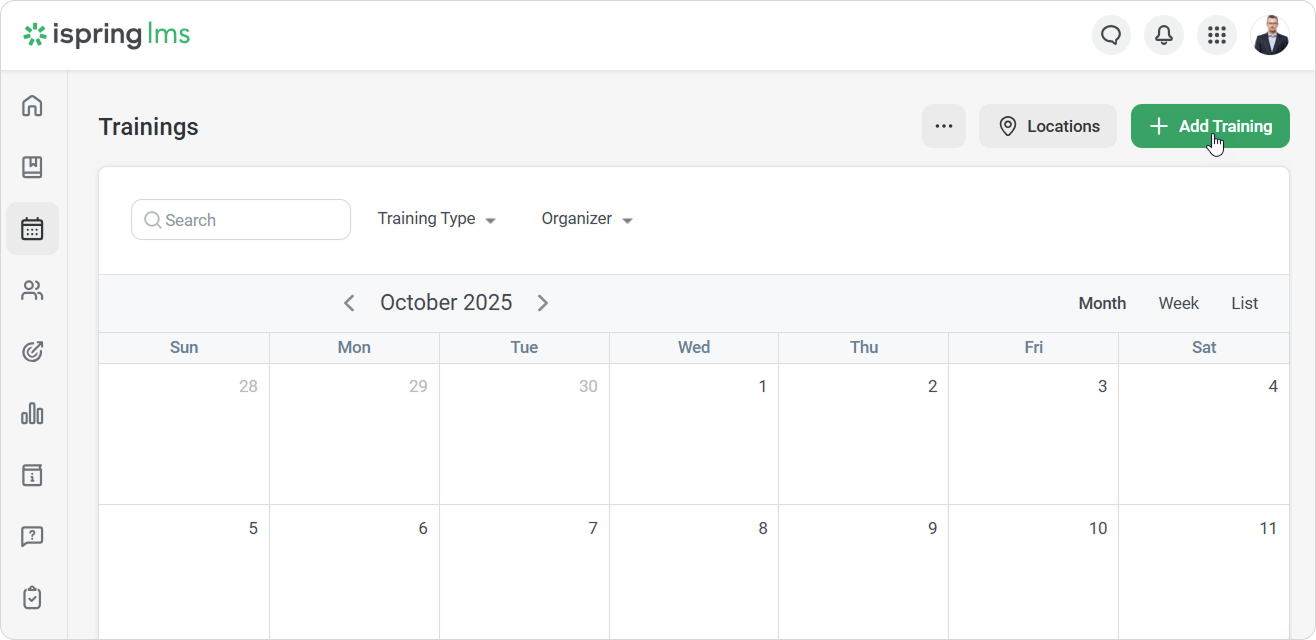Image resolution: width=1316 pixels, height=640 pixels.
Task: Open the Locations button
Action: coord(1048,126)
